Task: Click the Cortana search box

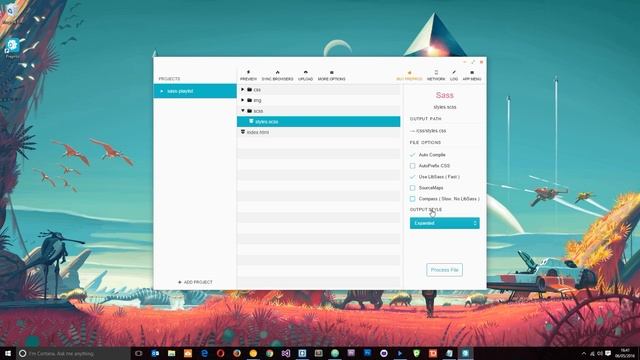Action: point(73,353)
